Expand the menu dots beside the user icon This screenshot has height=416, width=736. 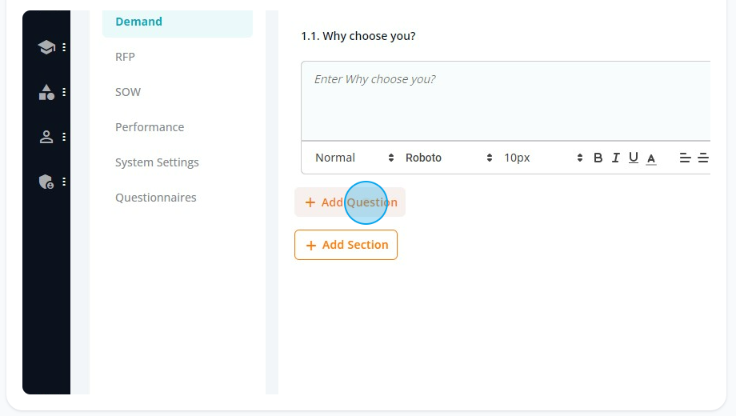click(64, 137)
